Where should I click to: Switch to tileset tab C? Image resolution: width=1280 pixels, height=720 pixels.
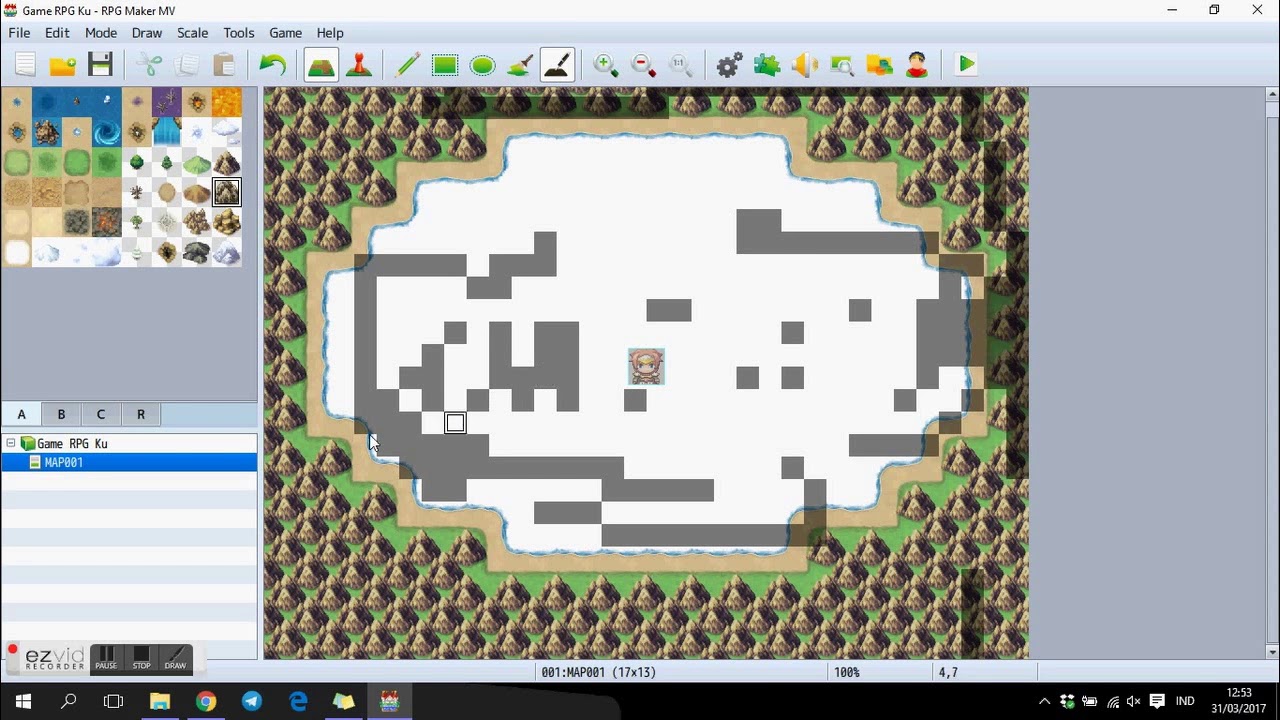[x=101, y=414]
